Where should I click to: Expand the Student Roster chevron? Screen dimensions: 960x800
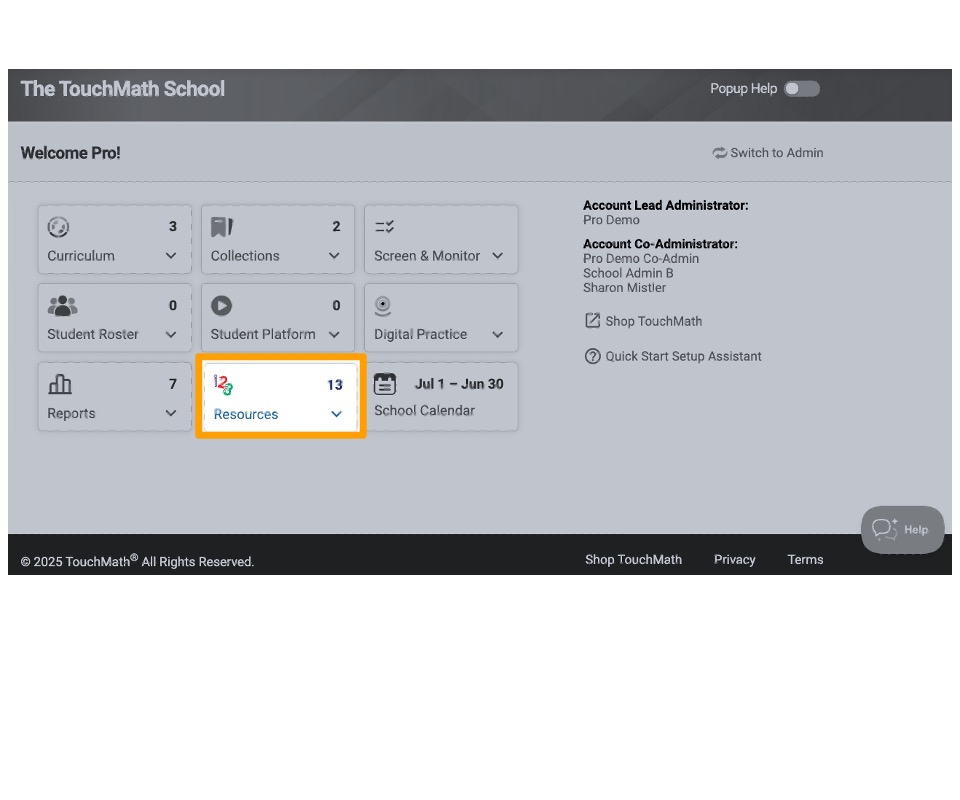171,335
